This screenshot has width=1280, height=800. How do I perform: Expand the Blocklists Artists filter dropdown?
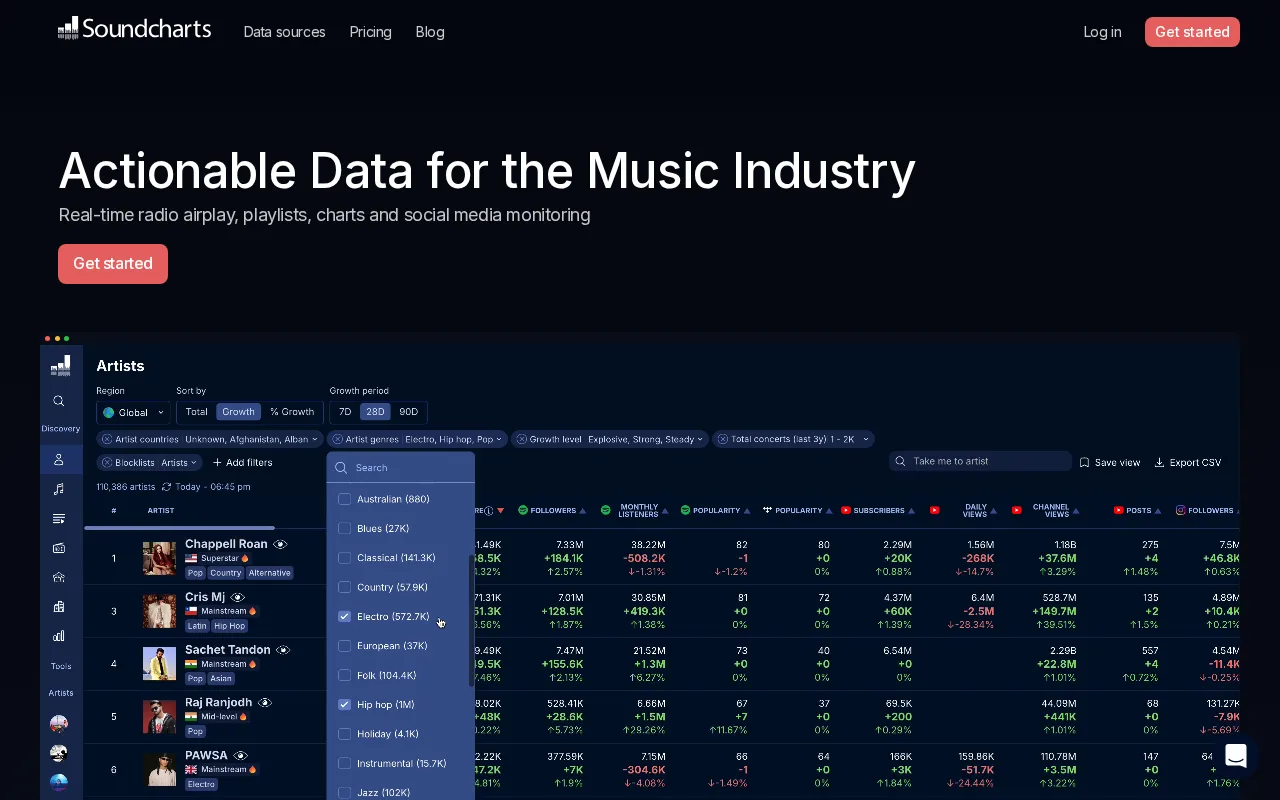tap(194, 463)
